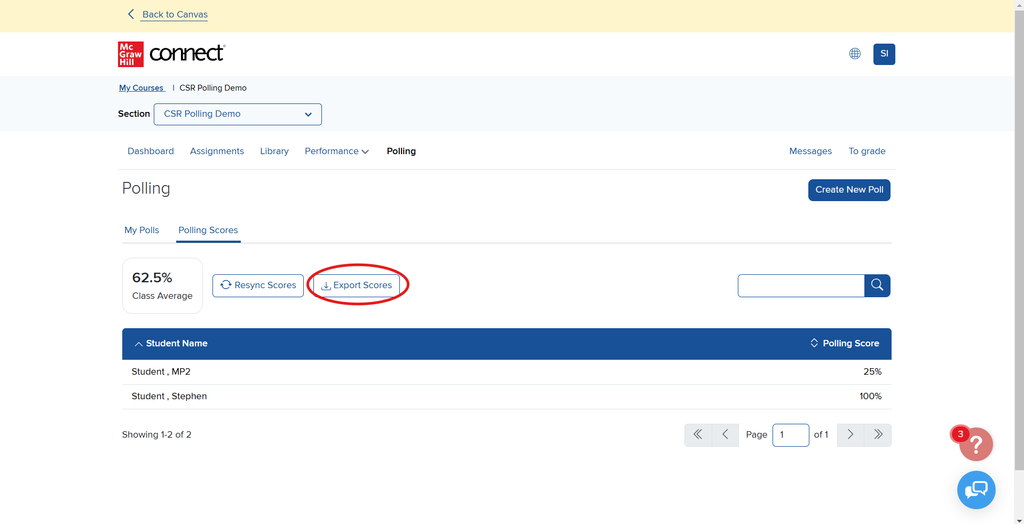1024x524 pixels.
Task: Jump to the last page arrow
Action: click(x=878, y=435)
